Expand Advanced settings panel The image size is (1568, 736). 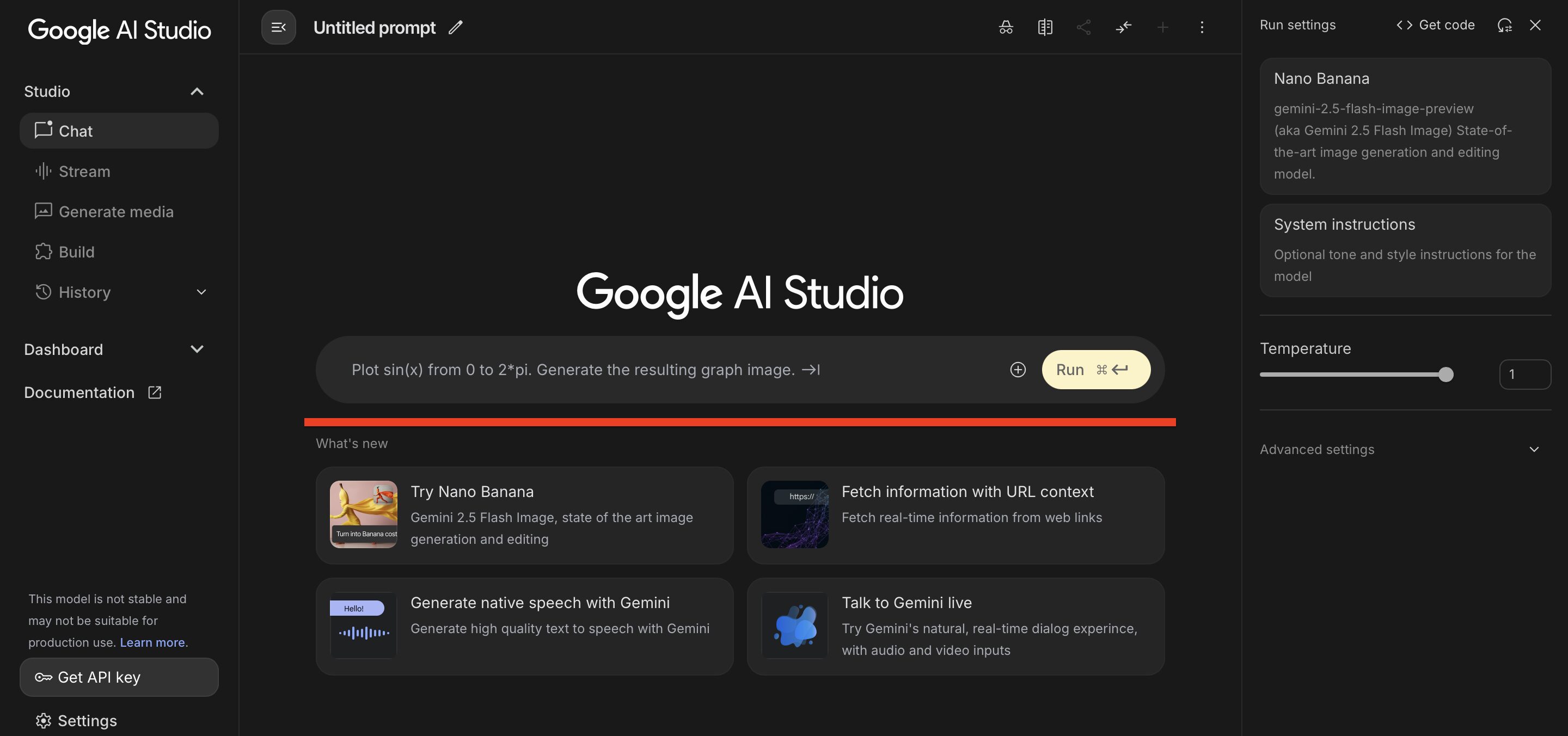1533,449
